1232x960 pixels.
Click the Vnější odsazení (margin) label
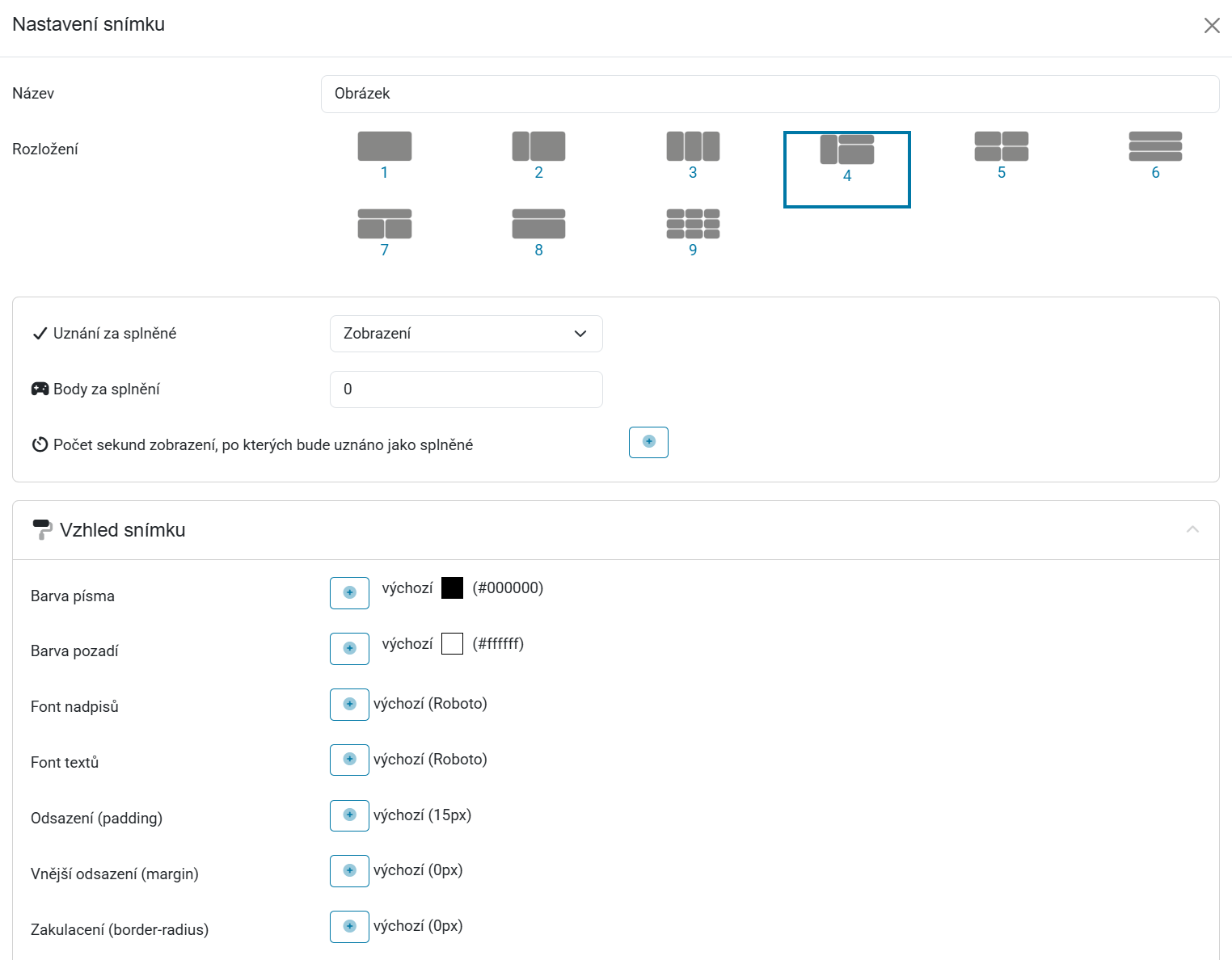pos(115,874)
